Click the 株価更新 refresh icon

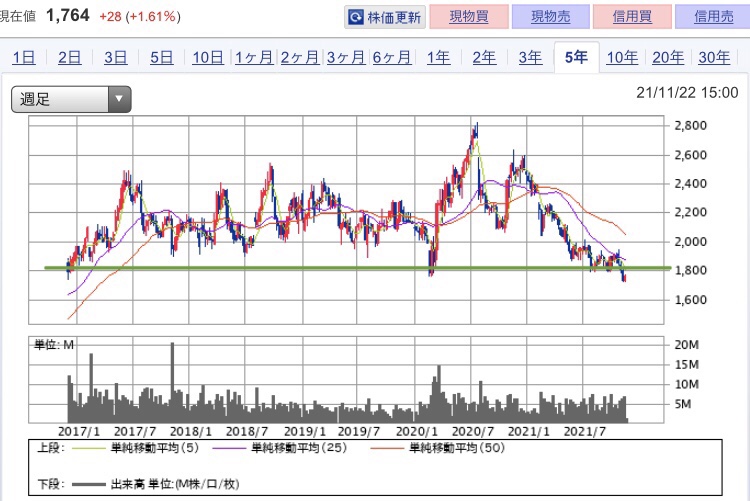coord(356,18)
